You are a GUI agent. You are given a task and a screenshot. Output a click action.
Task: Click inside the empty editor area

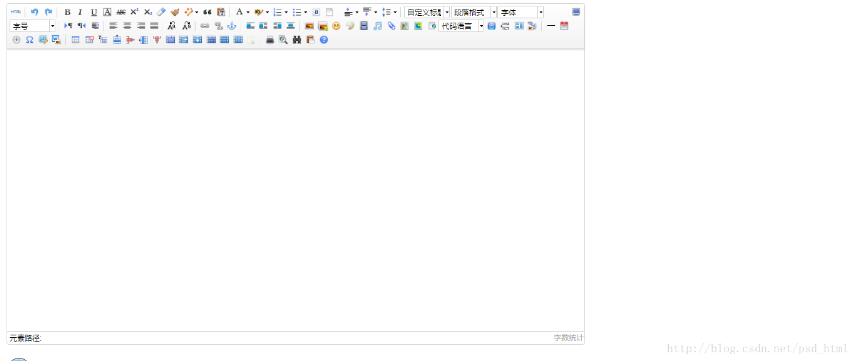295,190
